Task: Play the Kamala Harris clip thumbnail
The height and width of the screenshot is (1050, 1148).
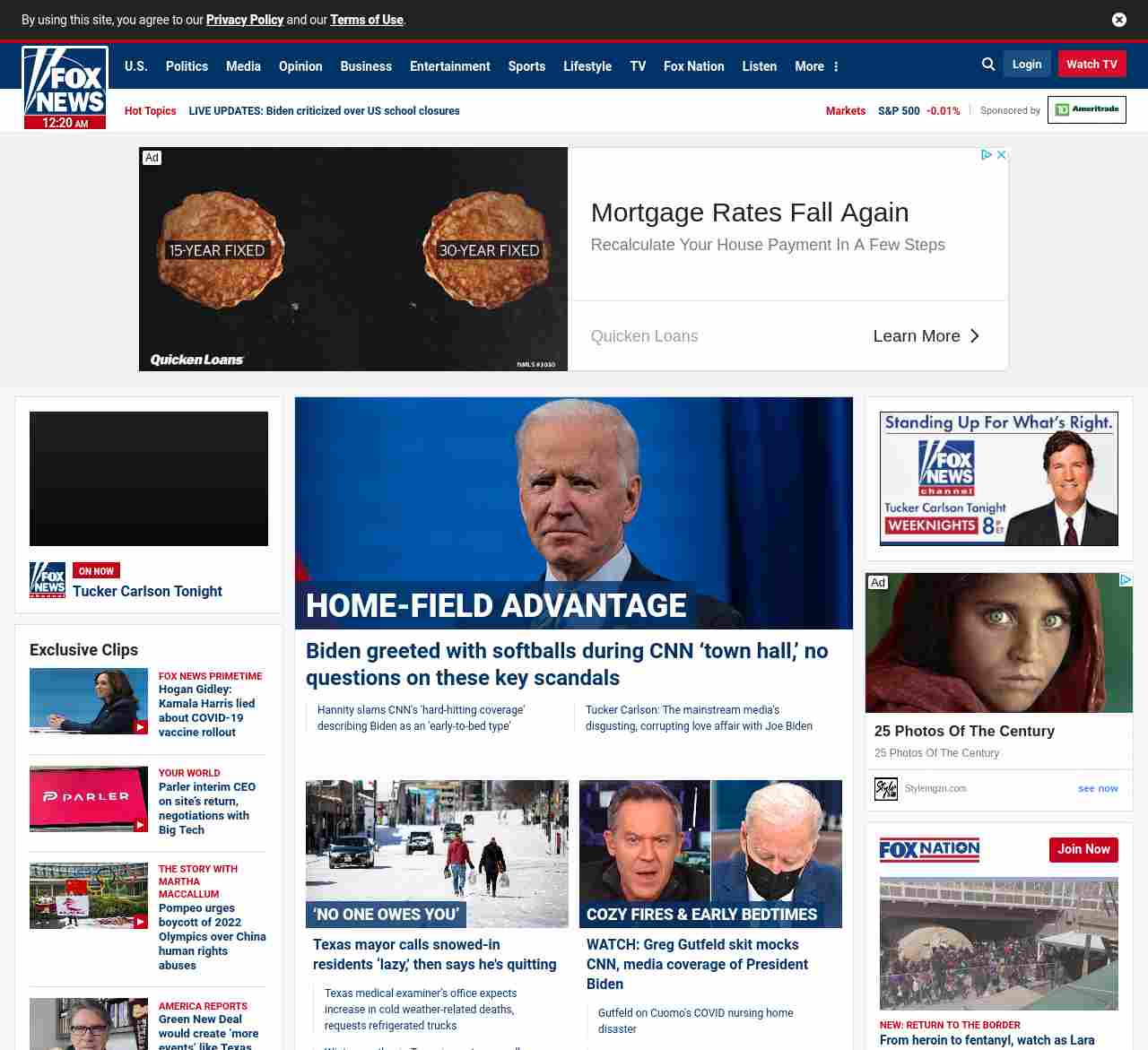Action: 89,701
